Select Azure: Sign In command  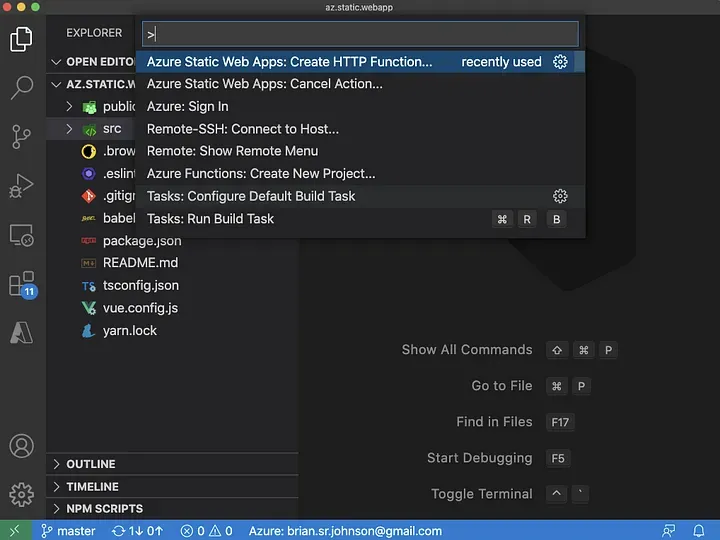tap(360, 107)
